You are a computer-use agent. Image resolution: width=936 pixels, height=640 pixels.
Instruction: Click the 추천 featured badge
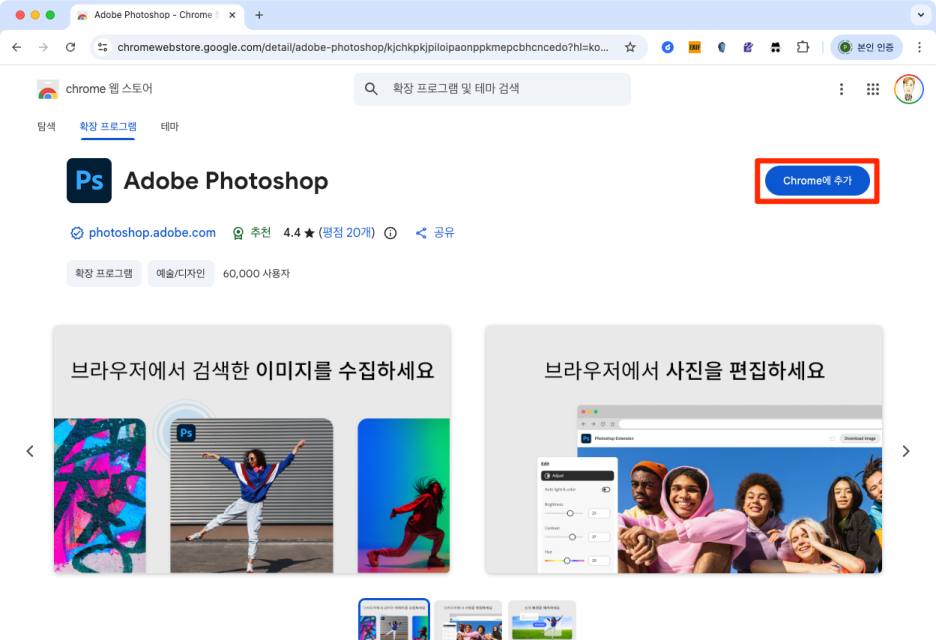coord(251,232)
